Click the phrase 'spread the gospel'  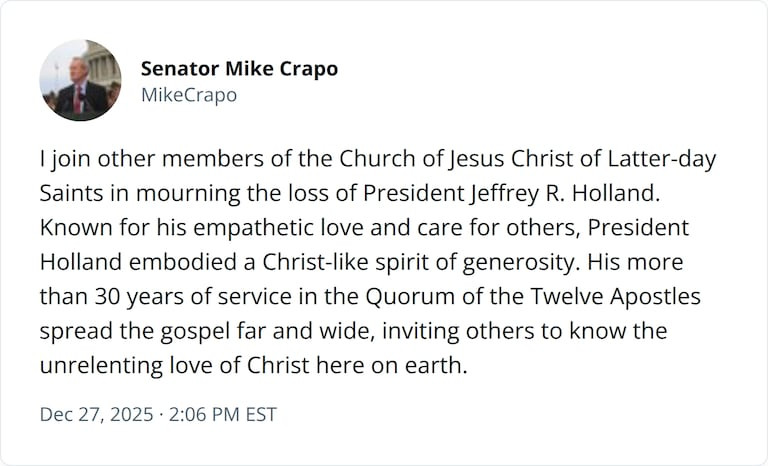point(125,331)
